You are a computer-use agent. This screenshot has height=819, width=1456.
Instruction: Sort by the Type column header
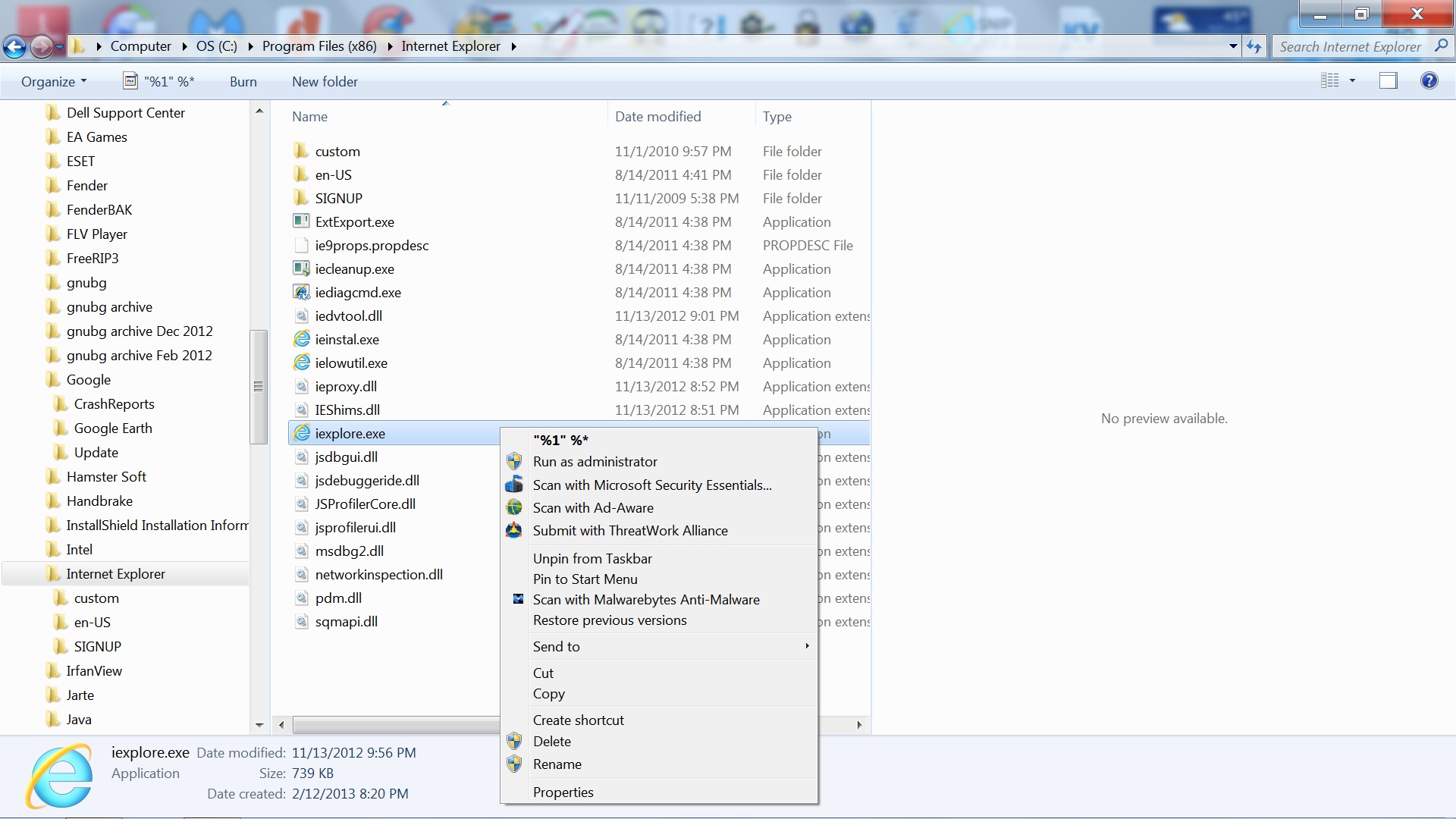click(813, 116)
